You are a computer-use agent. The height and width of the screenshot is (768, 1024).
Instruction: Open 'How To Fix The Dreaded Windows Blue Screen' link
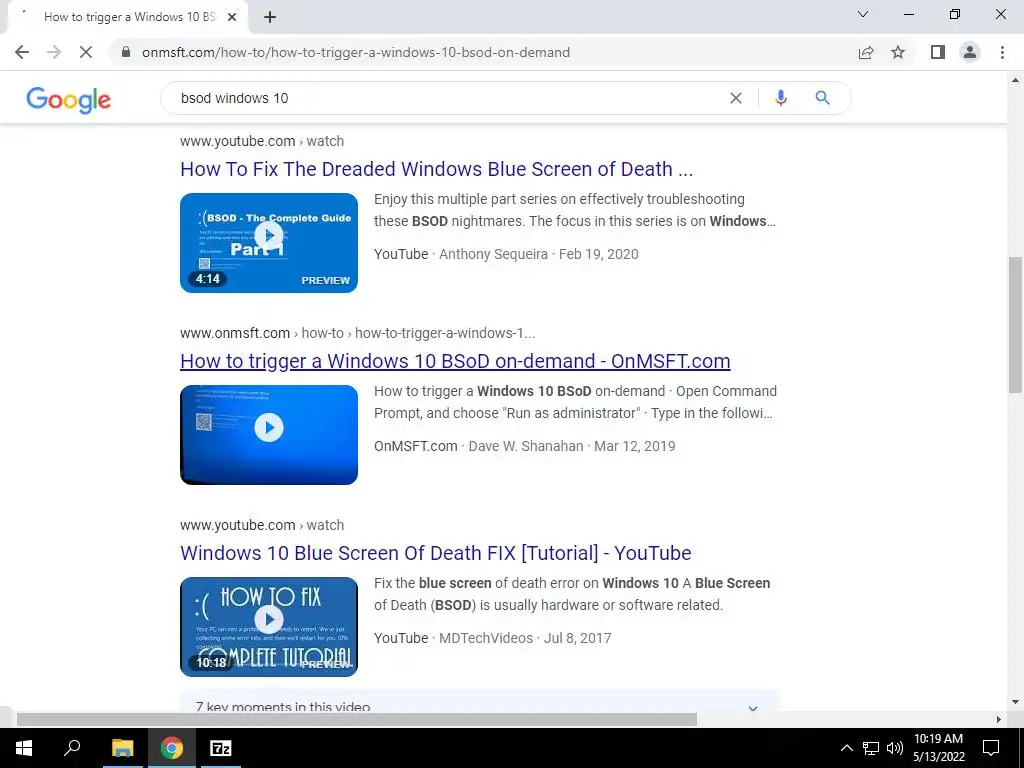point(436,169)
